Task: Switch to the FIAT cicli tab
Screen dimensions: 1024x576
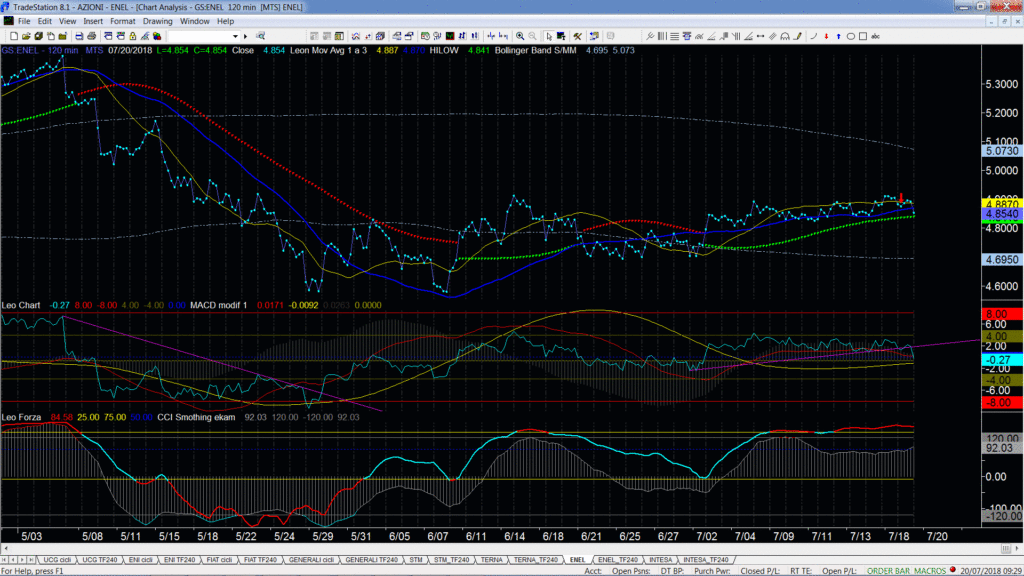Action: click(219, 560)
